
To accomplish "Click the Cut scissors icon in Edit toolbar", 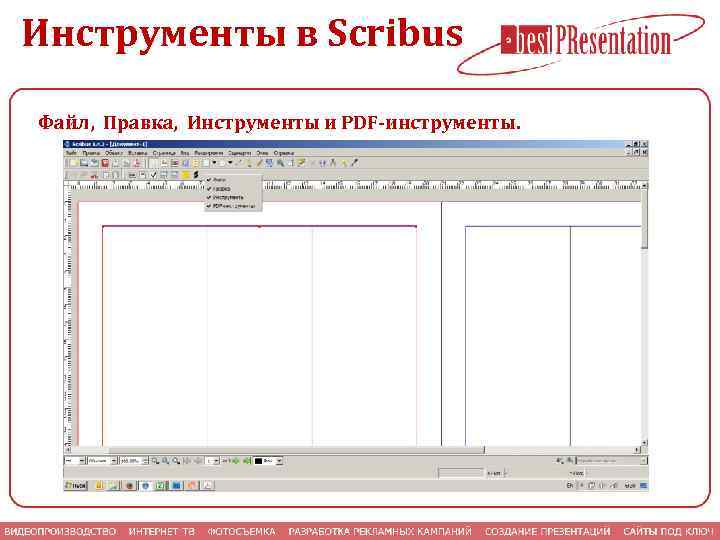I will coord(94,175).
